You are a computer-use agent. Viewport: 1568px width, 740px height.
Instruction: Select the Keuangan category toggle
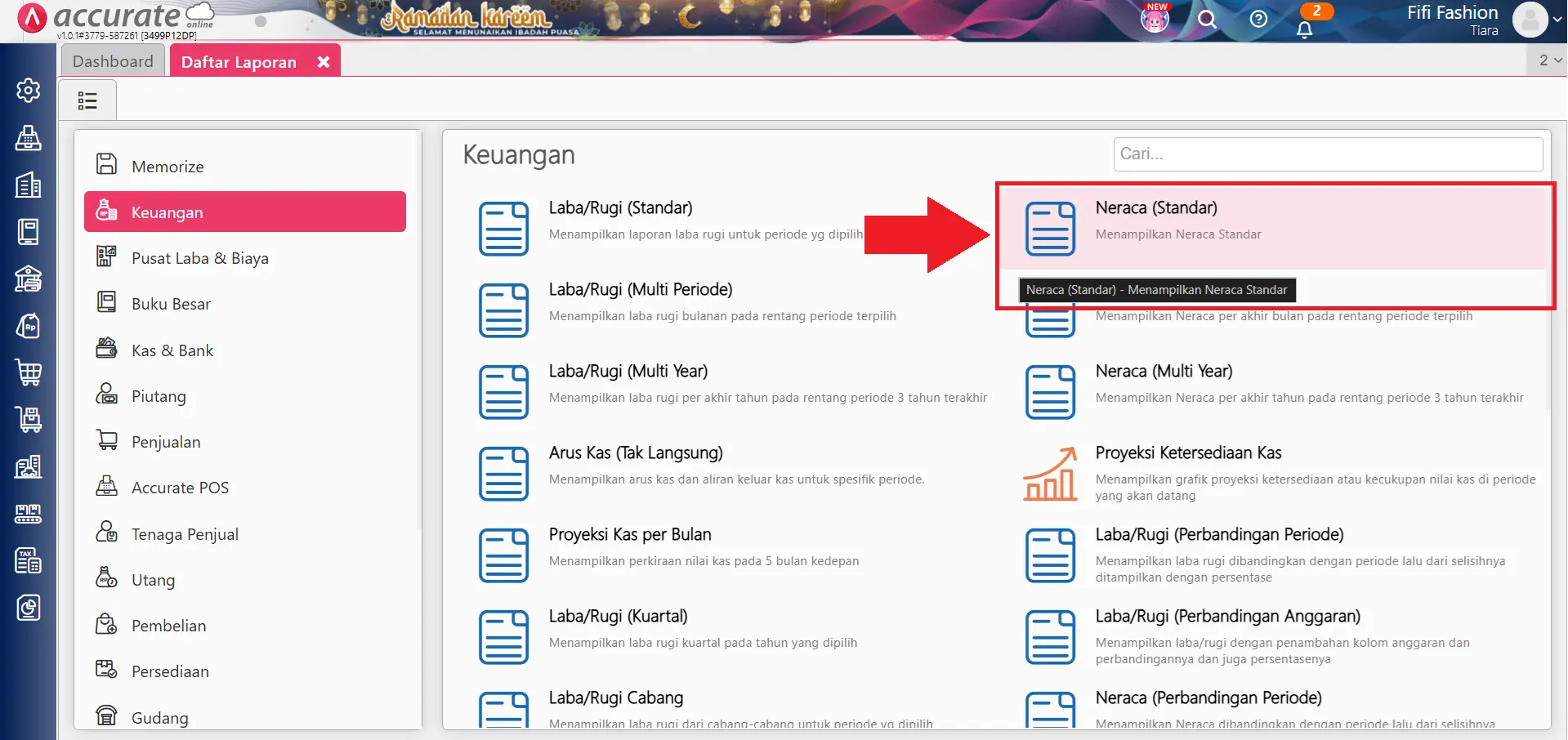click(168, 212)
